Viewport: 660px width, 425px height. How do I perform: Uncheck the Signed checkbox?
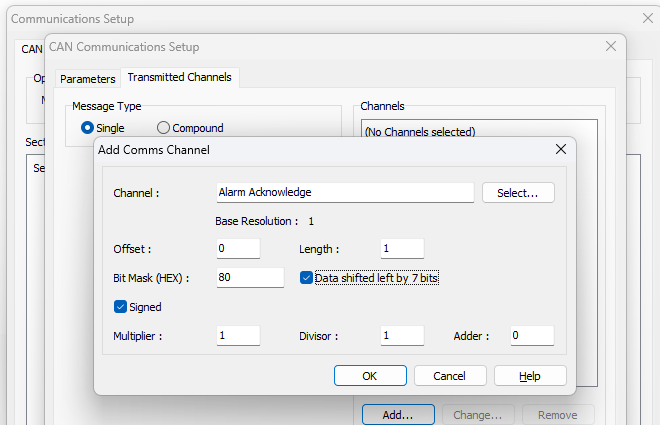pyautogui.click(x=121, y=307)
